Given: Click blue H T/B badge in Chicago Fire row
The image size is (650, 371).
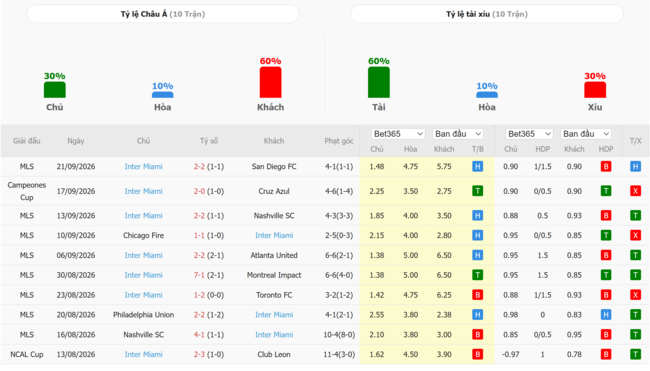Looking at the screenshot, I should point(478,235).
